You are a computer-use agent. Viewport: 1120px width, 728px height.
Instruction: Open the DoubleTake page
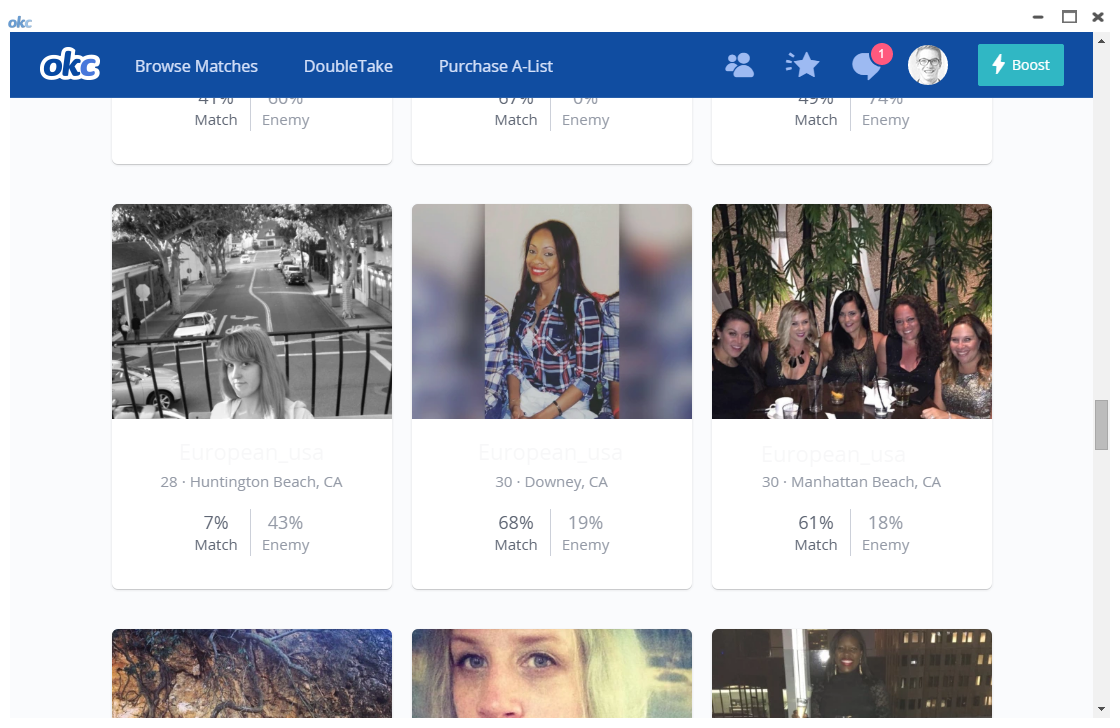(349, 66)
